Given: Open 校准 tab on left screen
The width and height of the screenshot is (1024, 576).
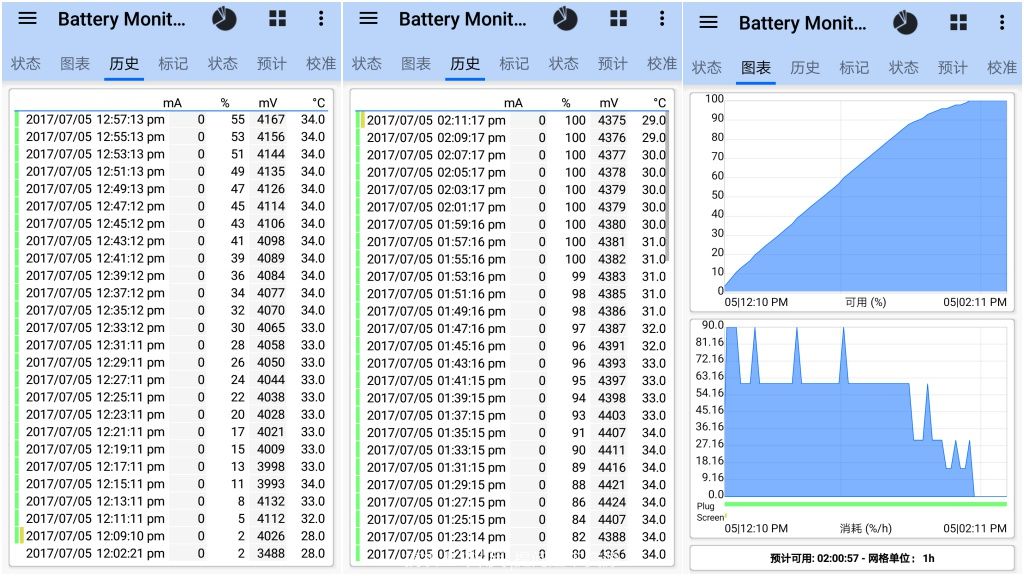Looking at the screenshot, I should click(x=321, y=63).
